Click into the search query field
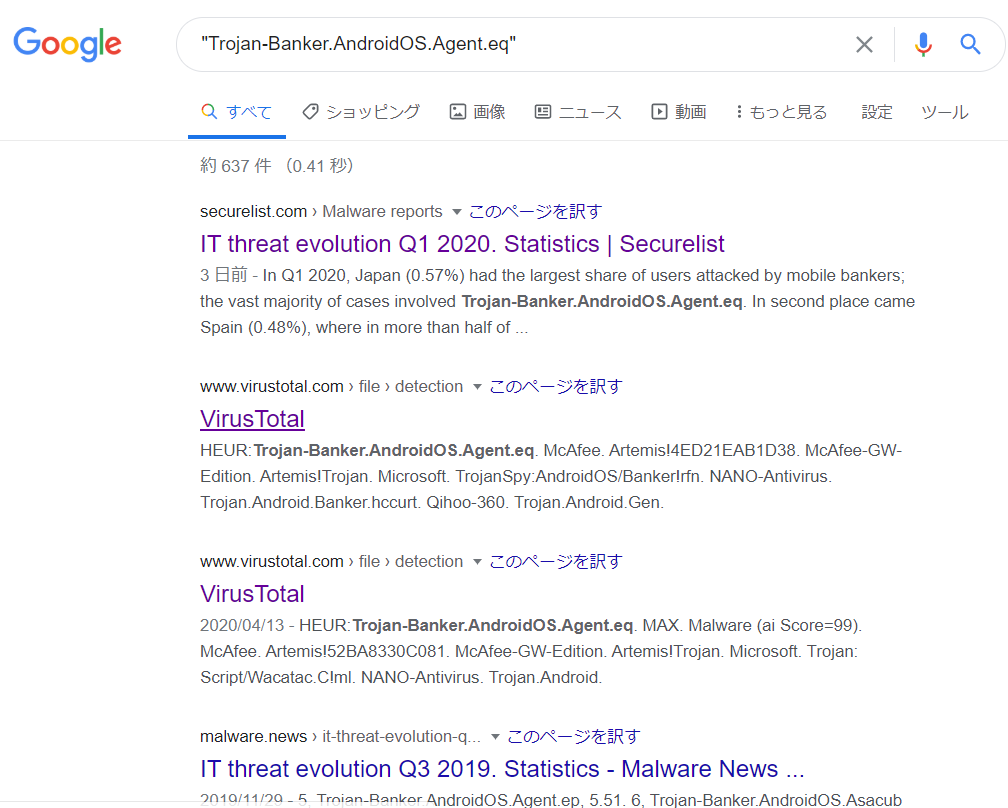The height and width of the screenshot is (808, 1008). click(514, 44)
